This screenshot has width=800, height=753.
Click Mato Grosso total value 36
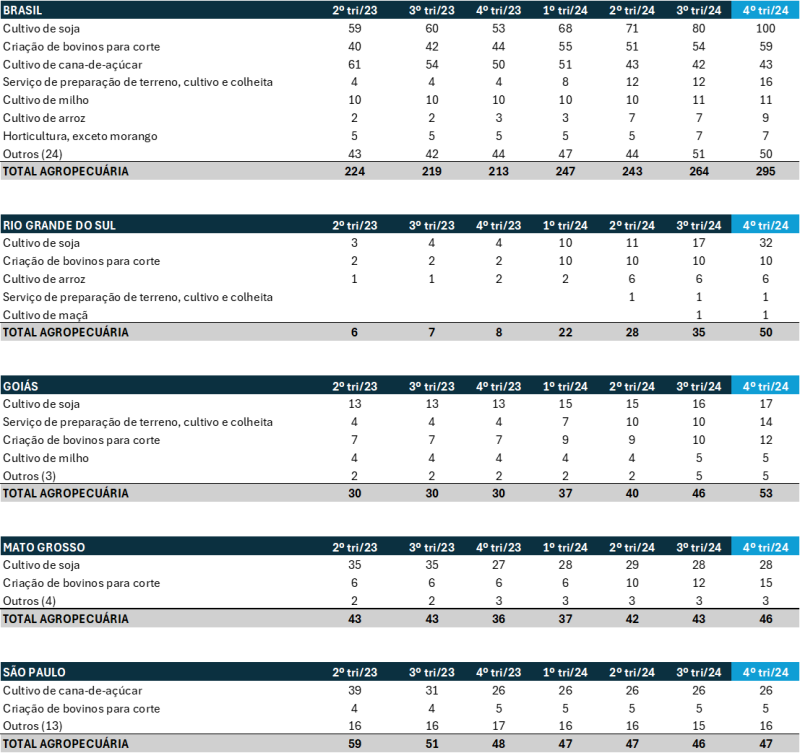click(x=498, y=619)
